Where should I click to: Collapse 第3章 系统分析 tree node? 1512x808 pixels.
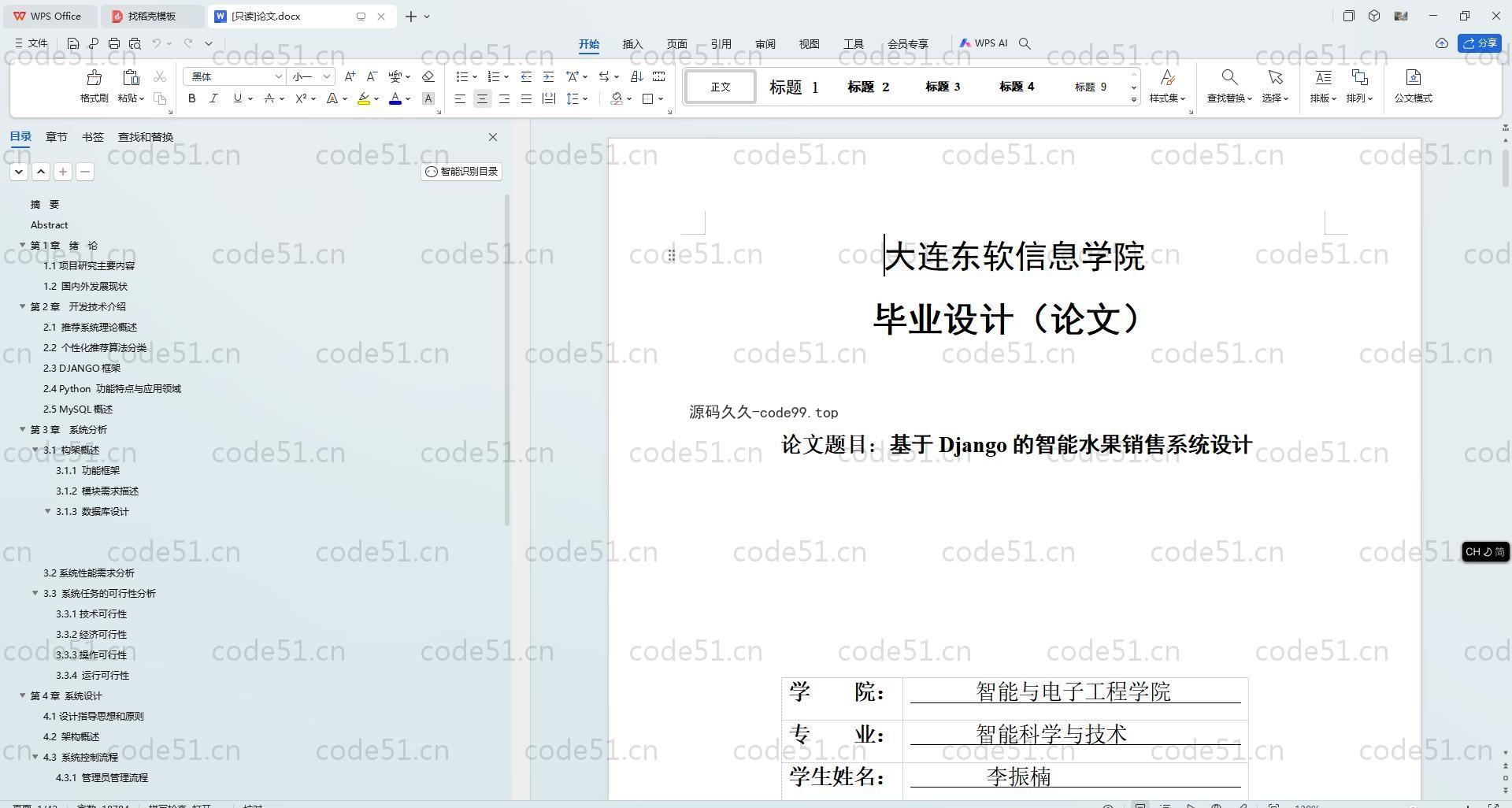[x=23, y=429]
